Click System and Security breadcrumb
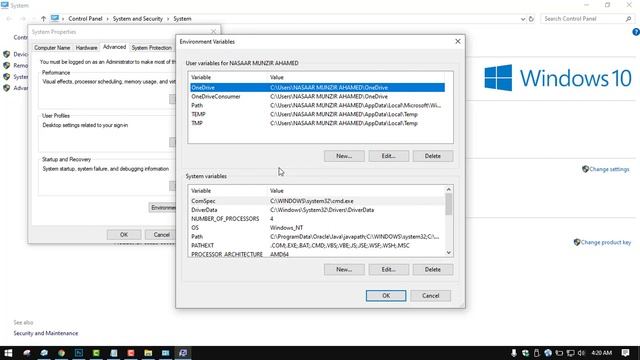The image size is (640, 360). click(138, 19)
